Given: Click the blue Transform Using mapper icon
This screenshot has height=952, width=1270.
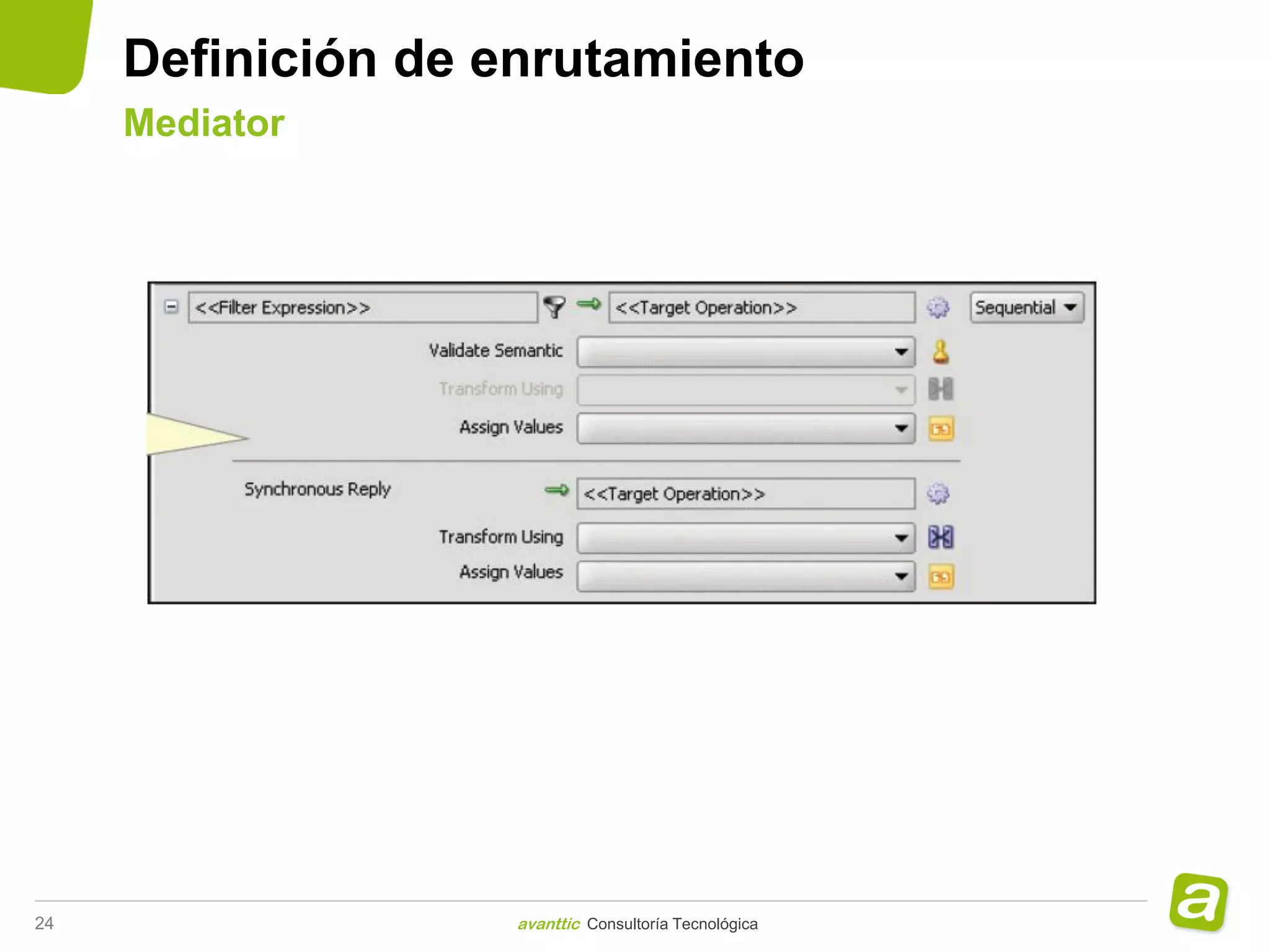Looking at the screenshot, I should pos(940,537).
